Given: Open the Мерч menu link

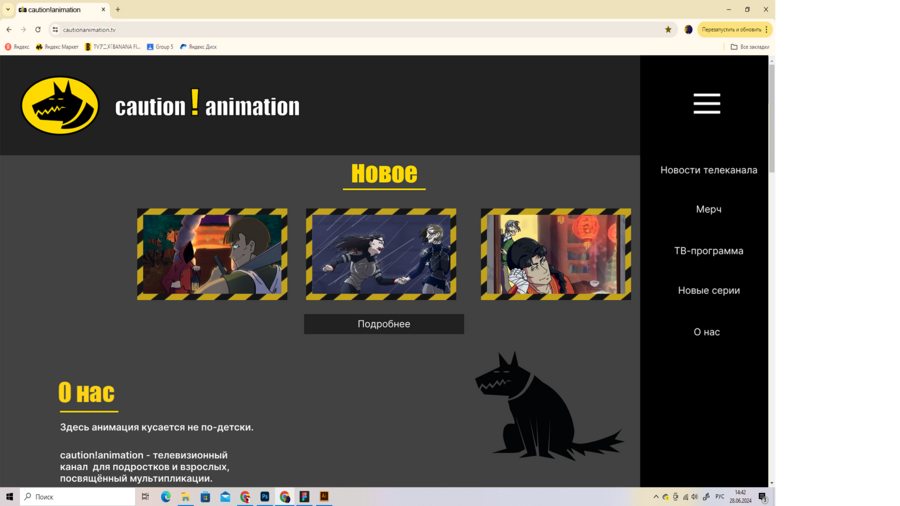Looking at the screenshot, I should coord(708,210).
